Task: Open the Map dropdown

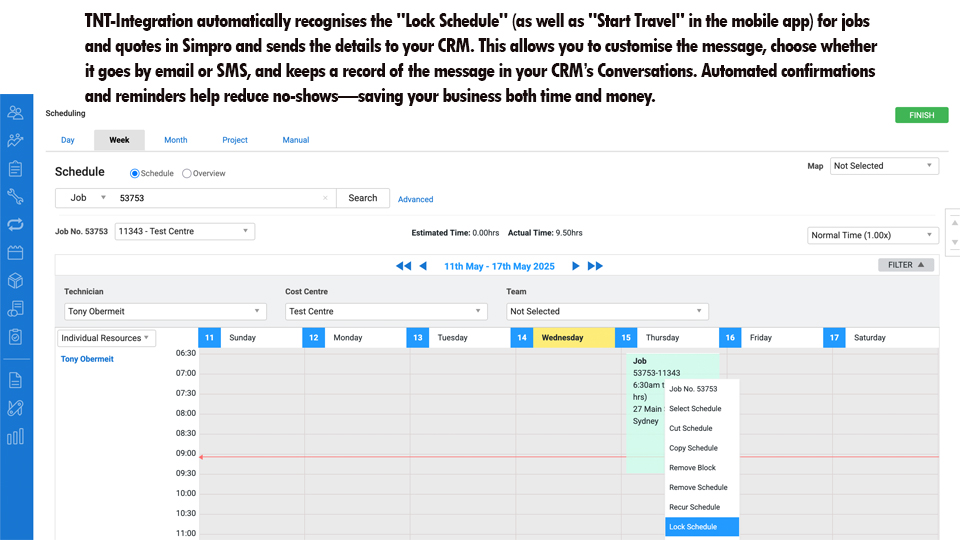Action: coord(884,166)
